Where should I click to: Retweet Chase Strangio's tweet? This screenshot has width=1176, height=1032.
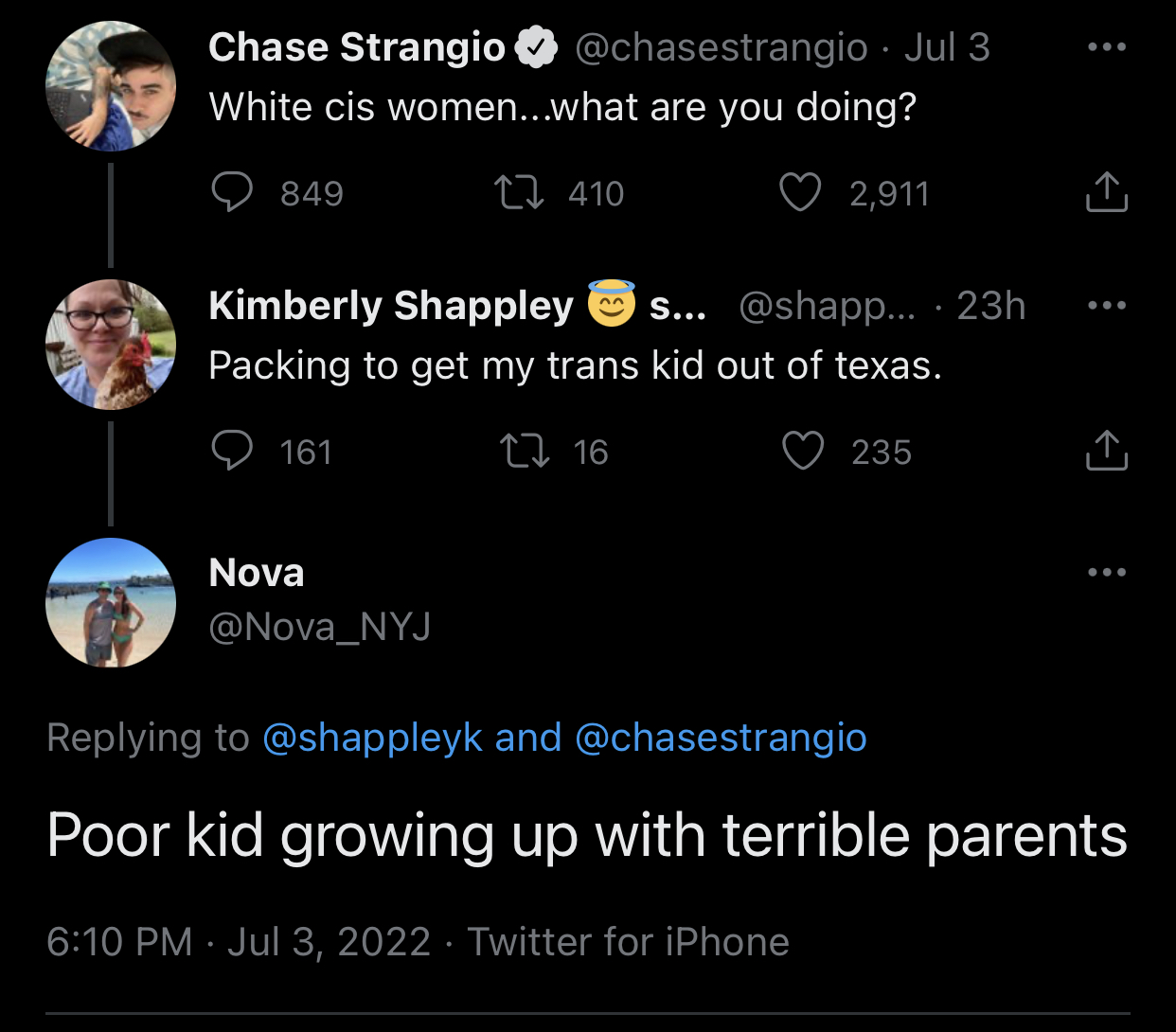click(520, 192)
